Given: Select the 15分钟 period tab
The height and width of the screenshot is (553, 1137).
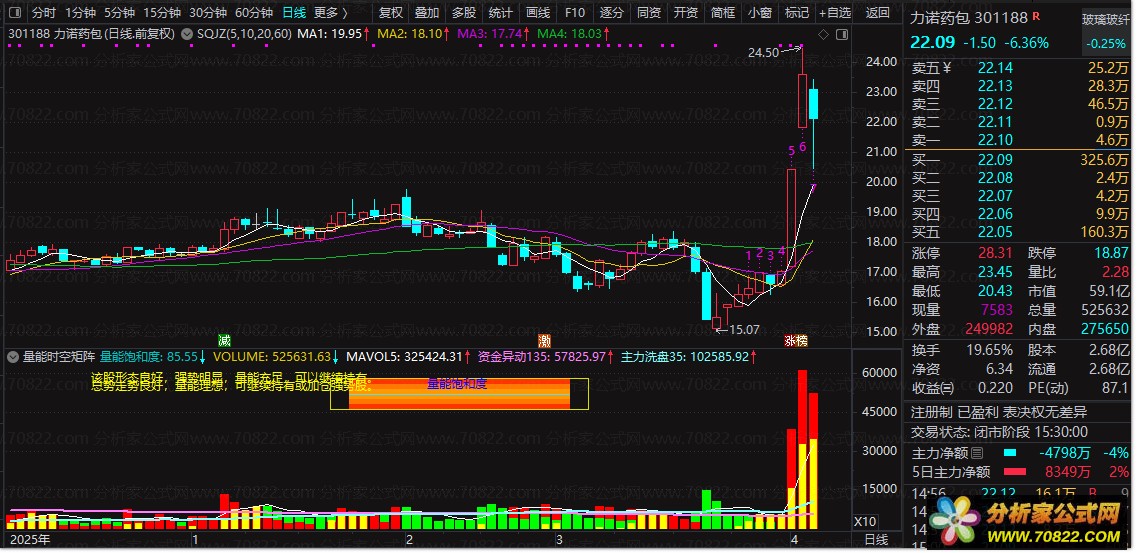Looking at the screenshot, I should click(161, 12).
